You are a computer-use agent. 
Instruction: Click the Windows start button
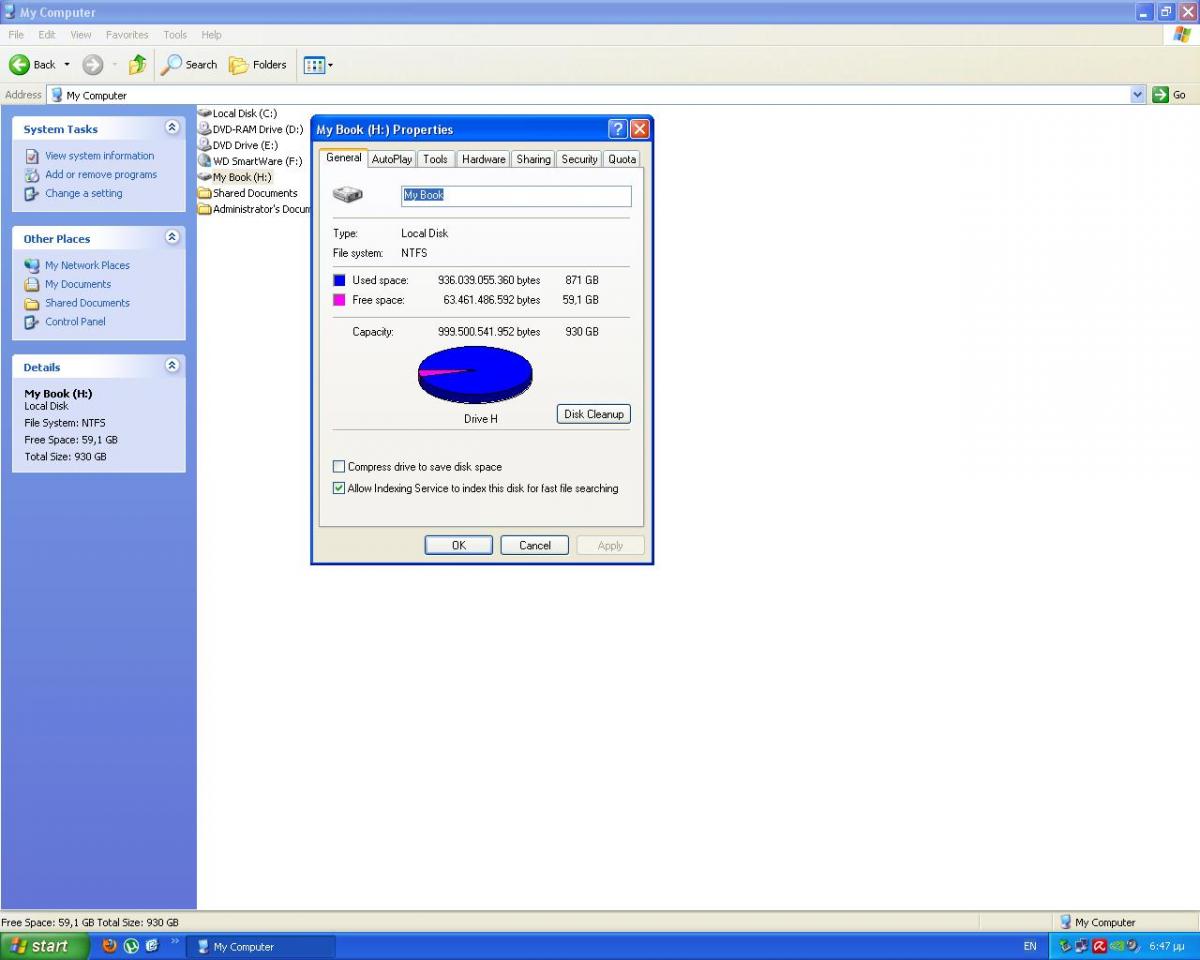point(45,946)
